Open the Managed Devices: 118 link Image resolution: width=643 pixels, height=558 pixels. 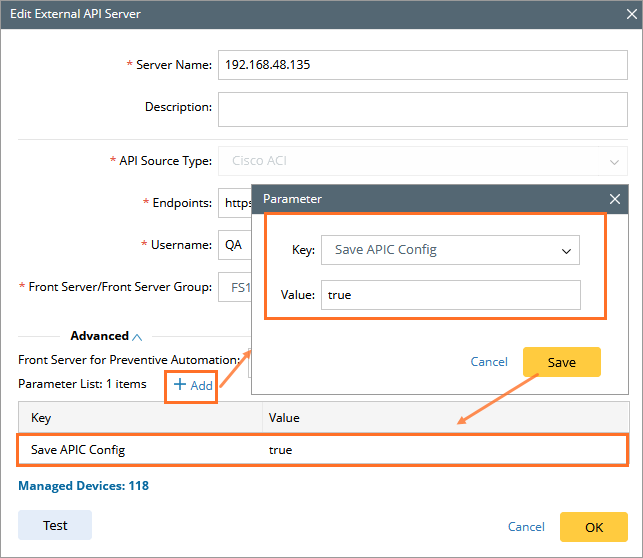tap(83, 486)
